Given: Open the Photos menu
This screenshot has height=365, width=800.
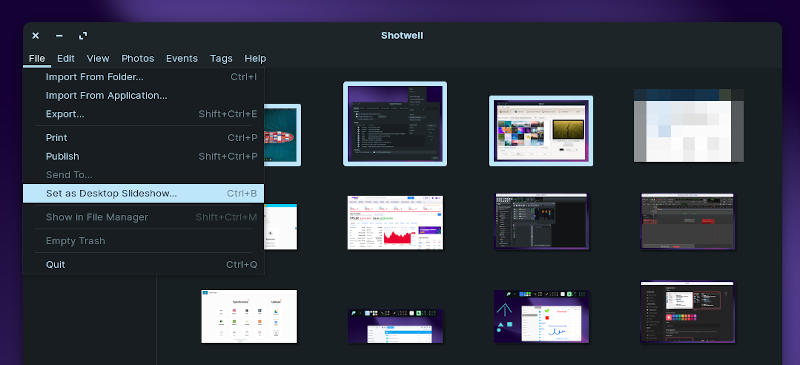Looking at the screenshot, I should tap(138, 59).
